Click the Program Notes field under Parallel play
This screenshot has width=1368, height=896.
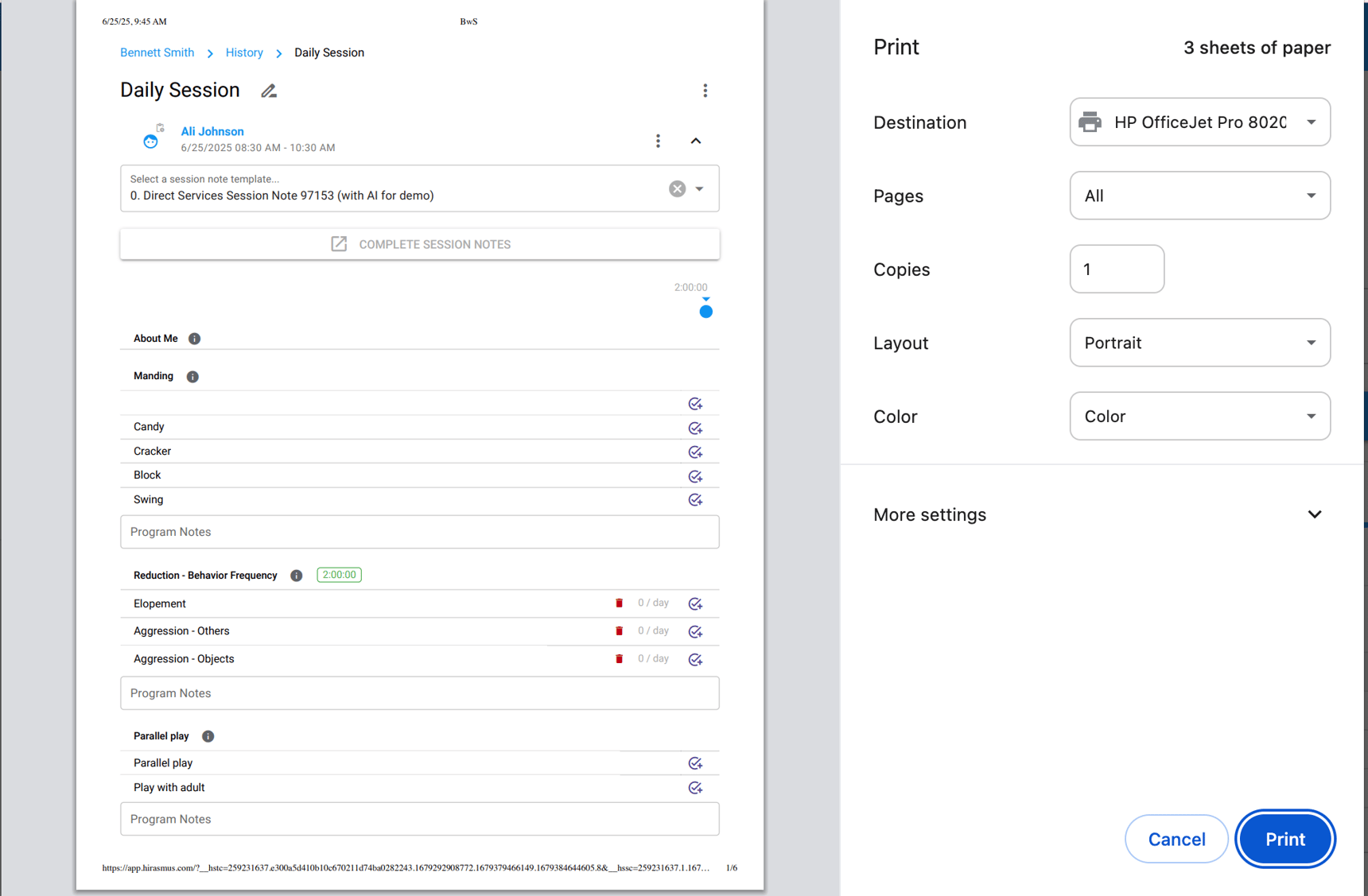pos(419,819)
